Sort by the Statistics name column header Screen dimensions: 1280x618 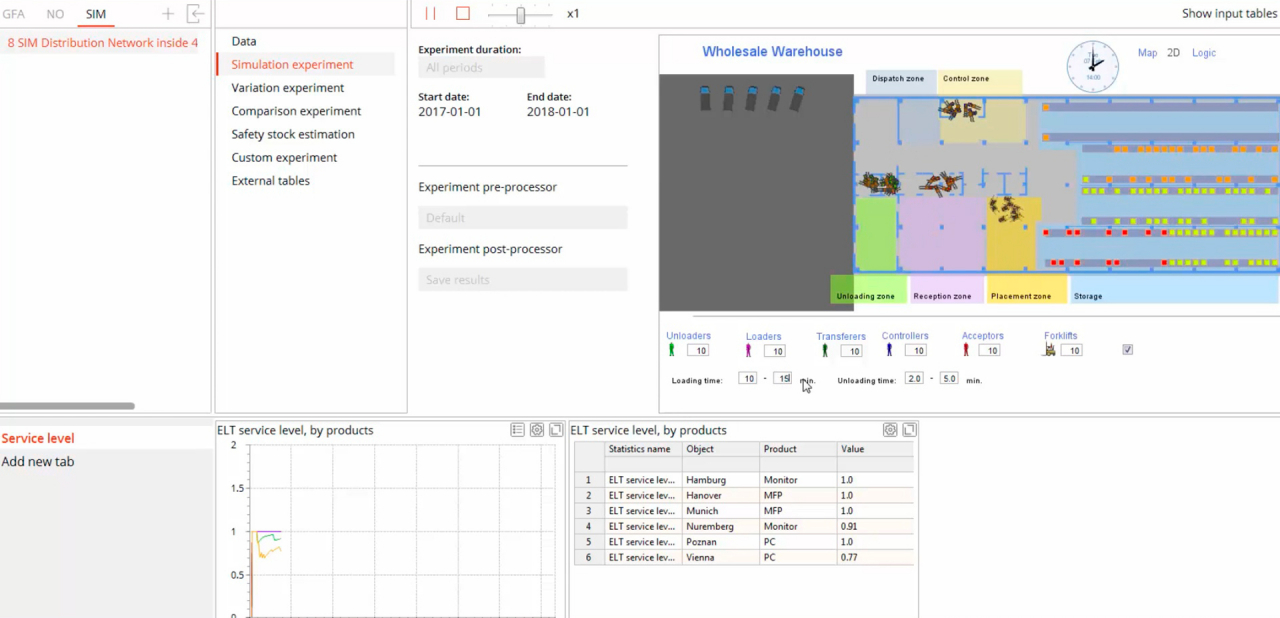point(643,450)
